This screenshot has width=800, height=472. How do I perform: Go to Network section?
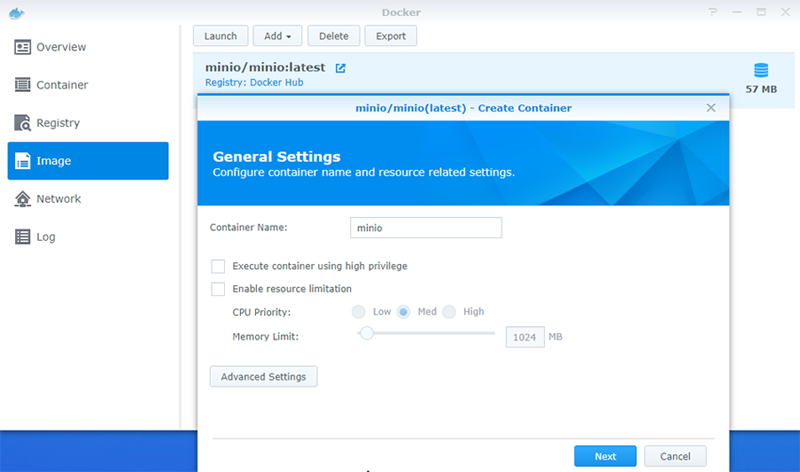[x=88, y=198]
